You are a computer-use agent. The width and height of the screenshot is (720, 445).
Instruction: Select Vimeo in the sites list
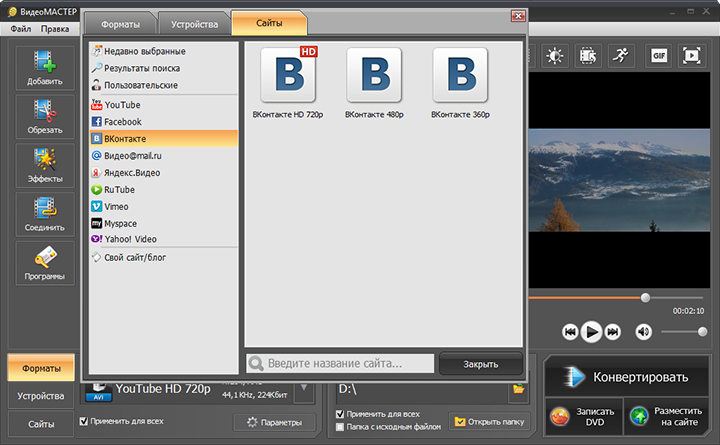[x=163, y=207]
